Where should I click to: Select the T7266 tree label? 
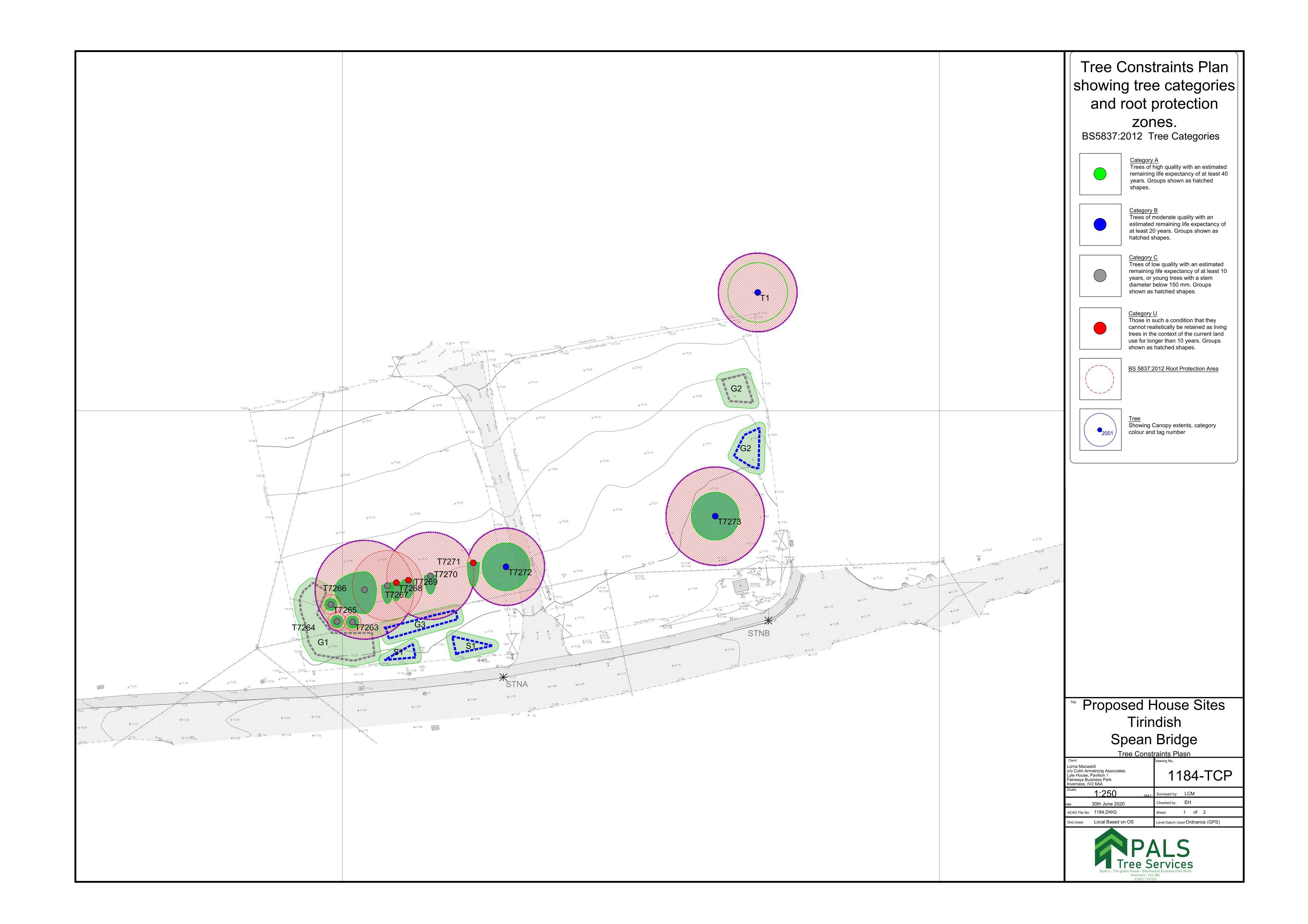click(334, 588)
